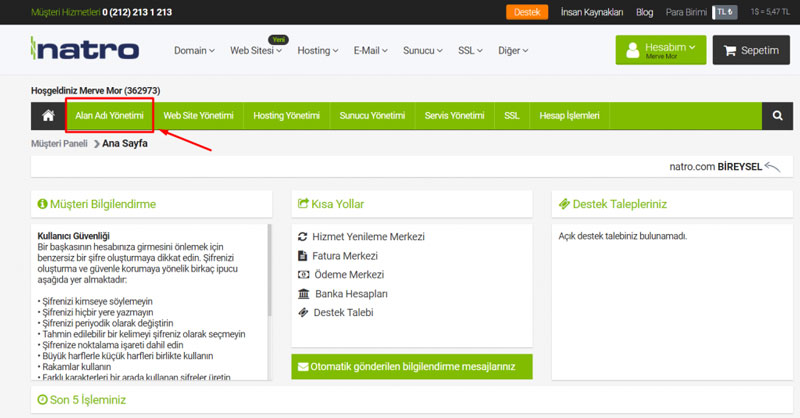
Task: Open search via magnifier icon
Action: [x=777, y=116]
